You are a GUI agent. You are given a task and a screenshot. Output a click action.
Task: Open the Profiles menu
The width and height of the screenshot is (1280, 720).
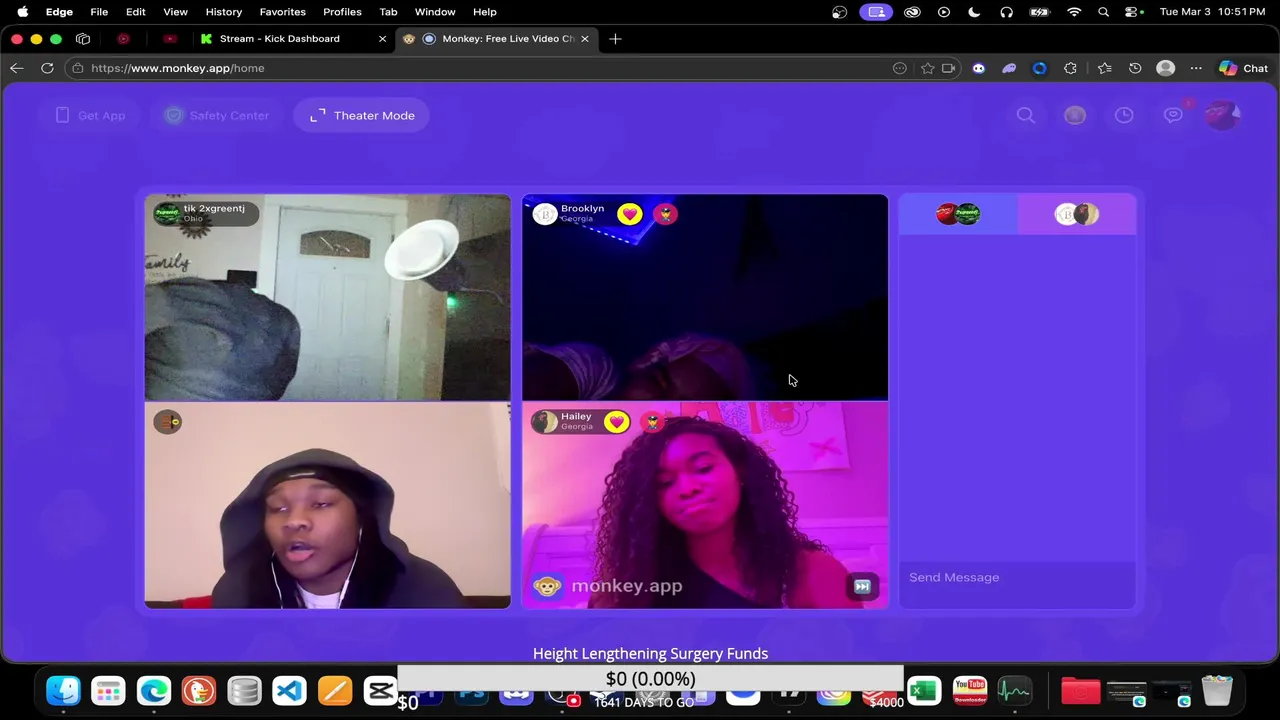pos(342,12)
